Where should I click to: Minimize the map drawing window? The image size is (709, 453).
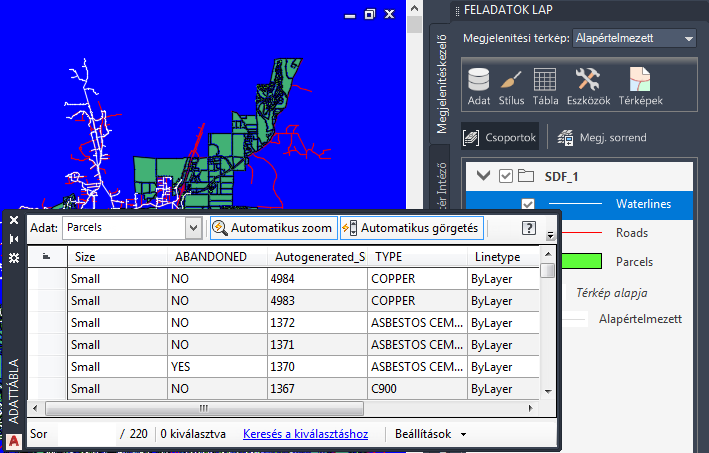click(350, 15)
